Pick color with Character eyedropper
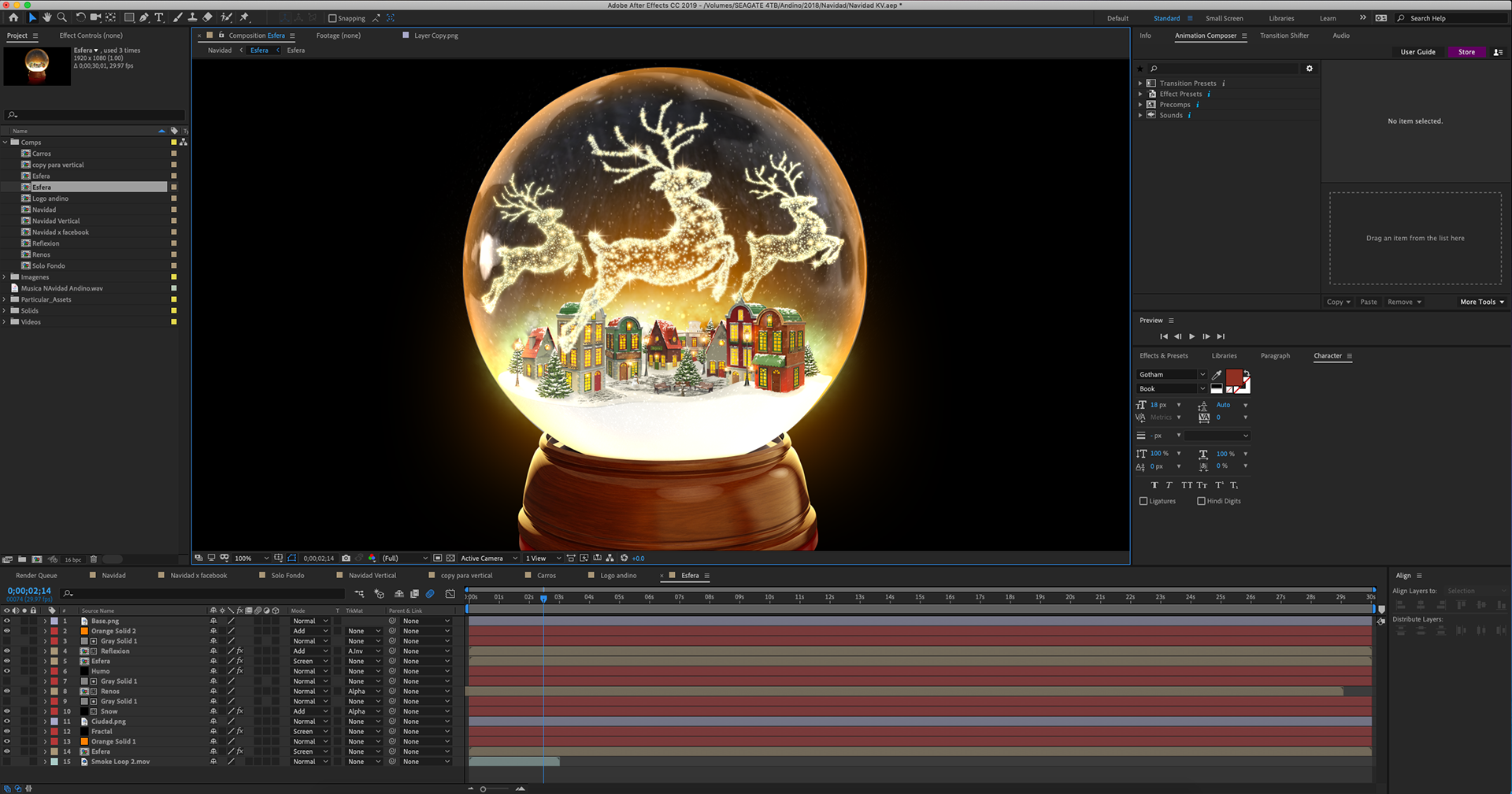 click(1217, 374)
